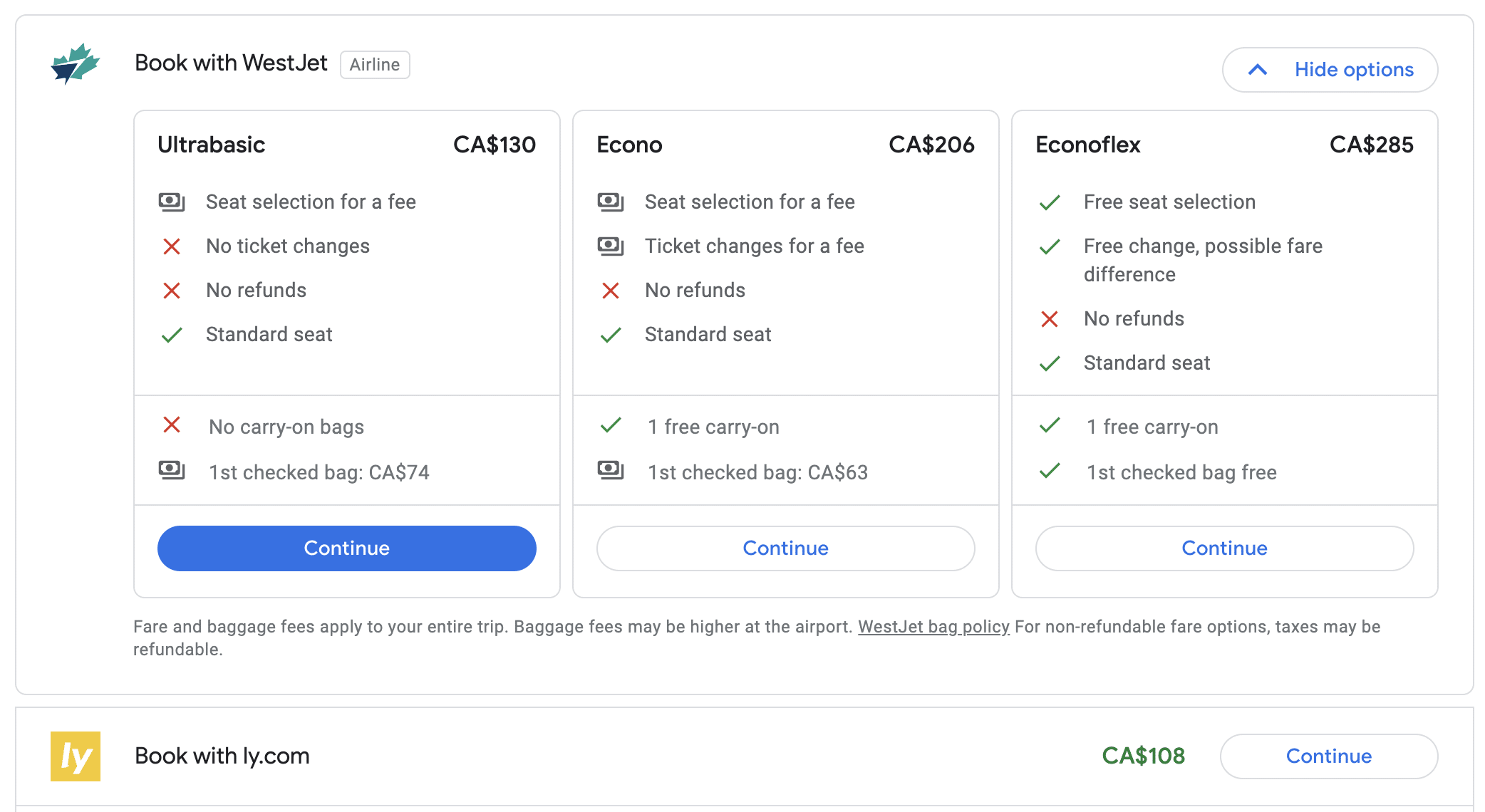Click the upward chevron in Hide options
Viewport: 1485px width, 812px height.
tap(1258, 70)
